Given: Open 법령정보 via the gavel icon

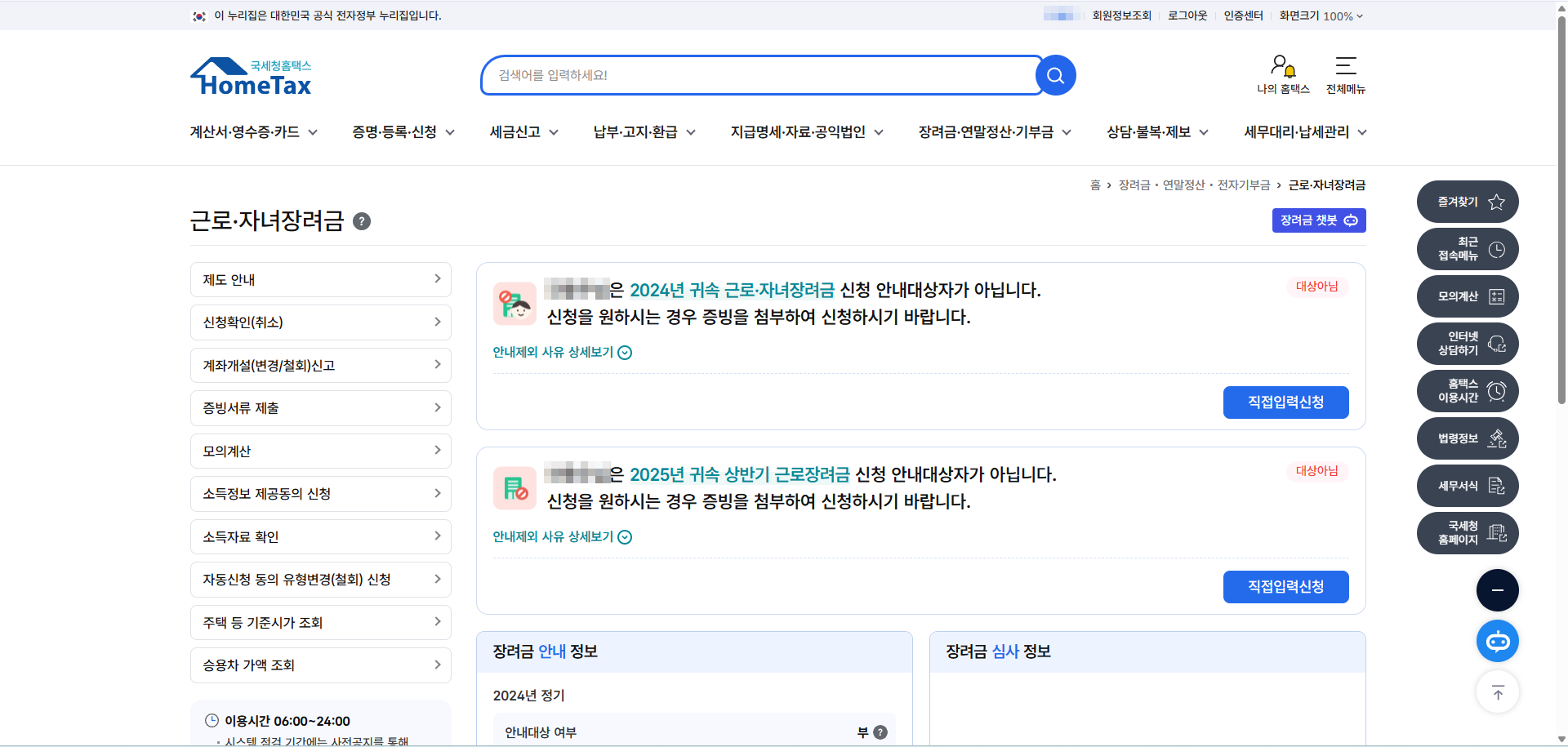Looking at the screenshot, I should [1498, 438].
